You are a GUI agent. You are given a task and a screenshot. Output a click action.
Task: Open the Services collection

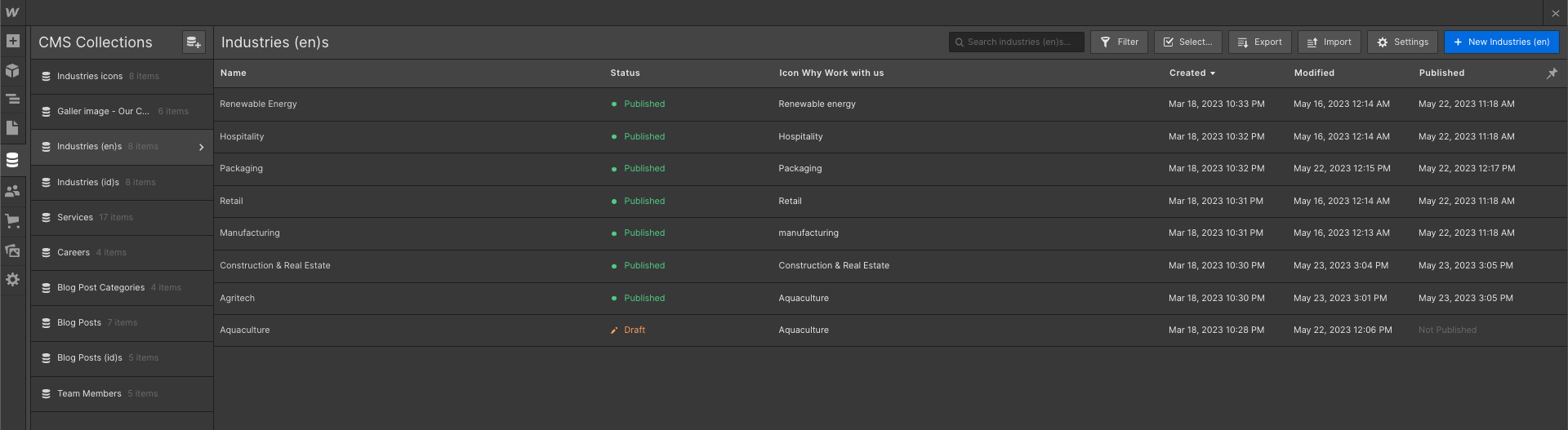pos(75,218)
